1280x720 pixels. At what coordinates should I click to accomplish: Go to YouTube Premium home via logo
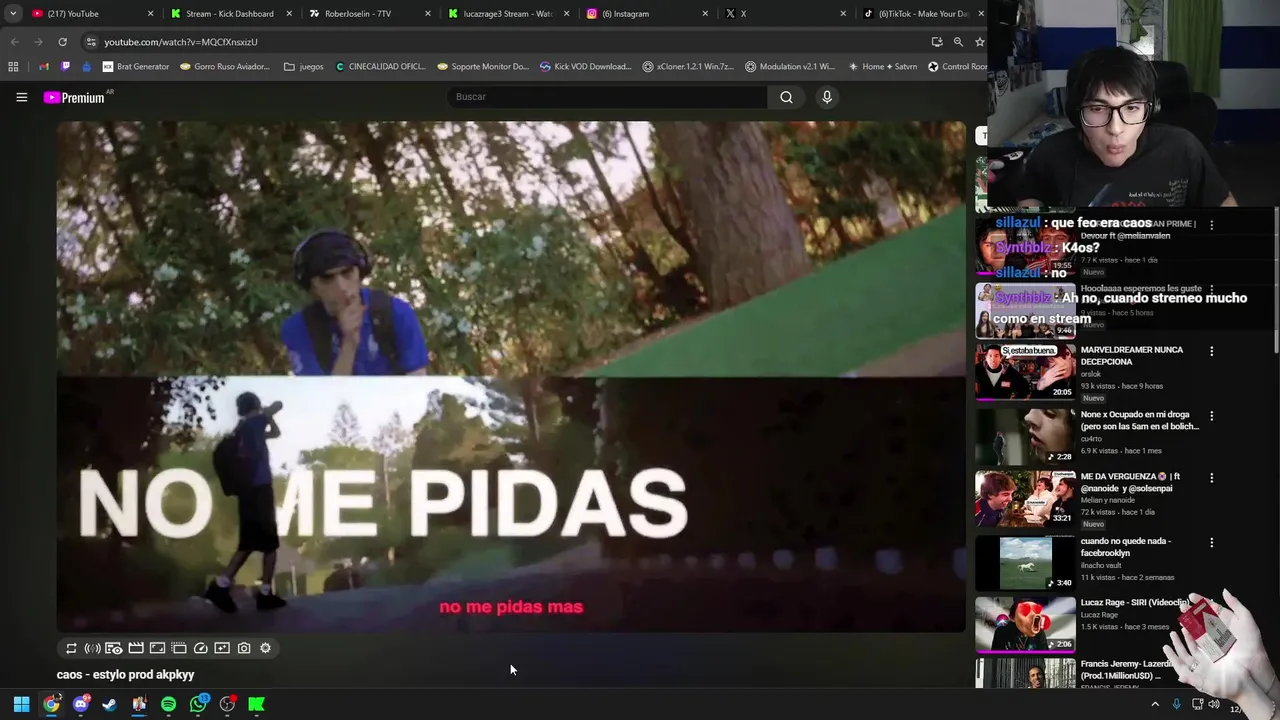[74, 97]
